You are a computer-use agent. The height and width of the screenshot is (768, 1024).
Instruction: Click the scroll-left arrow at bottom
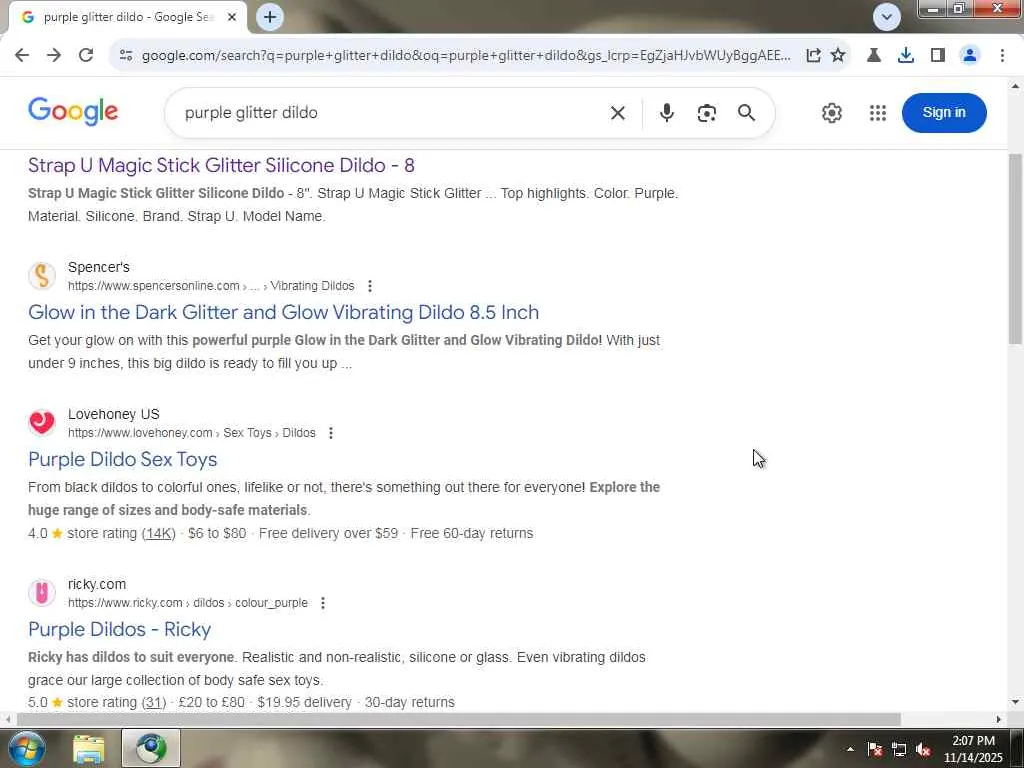(7, 720)
